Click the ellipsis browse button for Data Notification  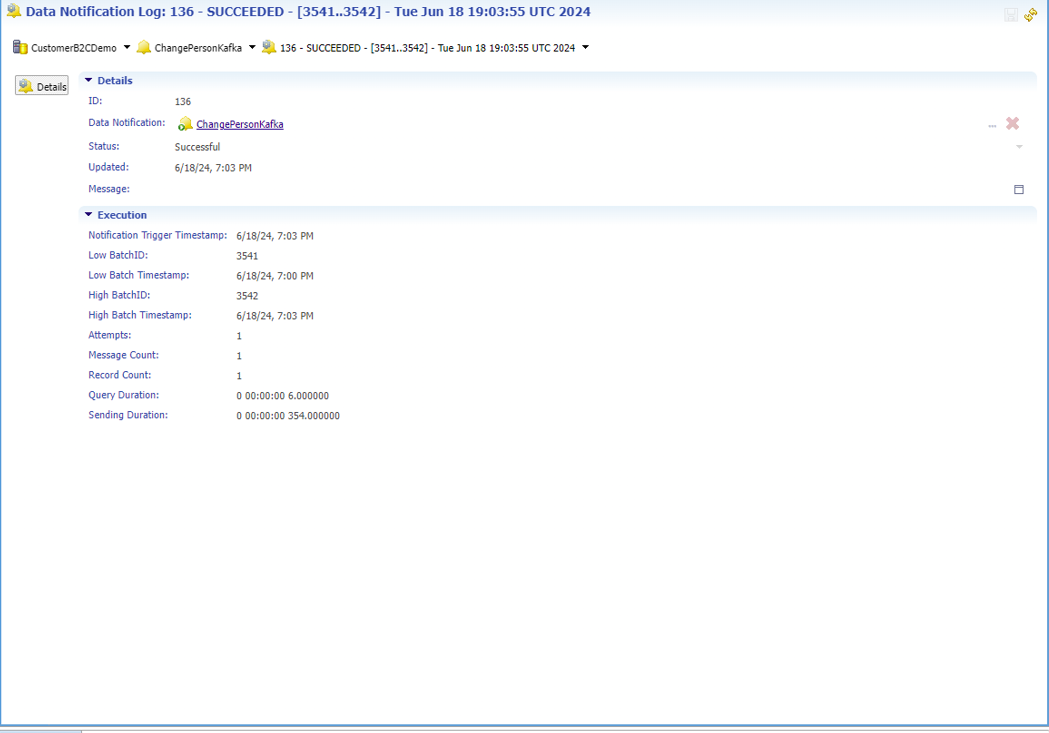(x=992, y=126)
